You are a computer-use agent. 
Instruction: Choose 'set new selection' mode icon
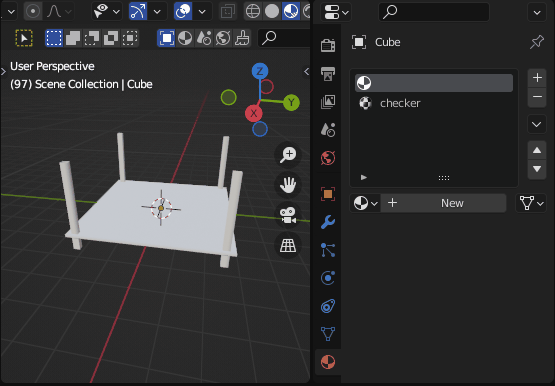(x=54, y=38)
